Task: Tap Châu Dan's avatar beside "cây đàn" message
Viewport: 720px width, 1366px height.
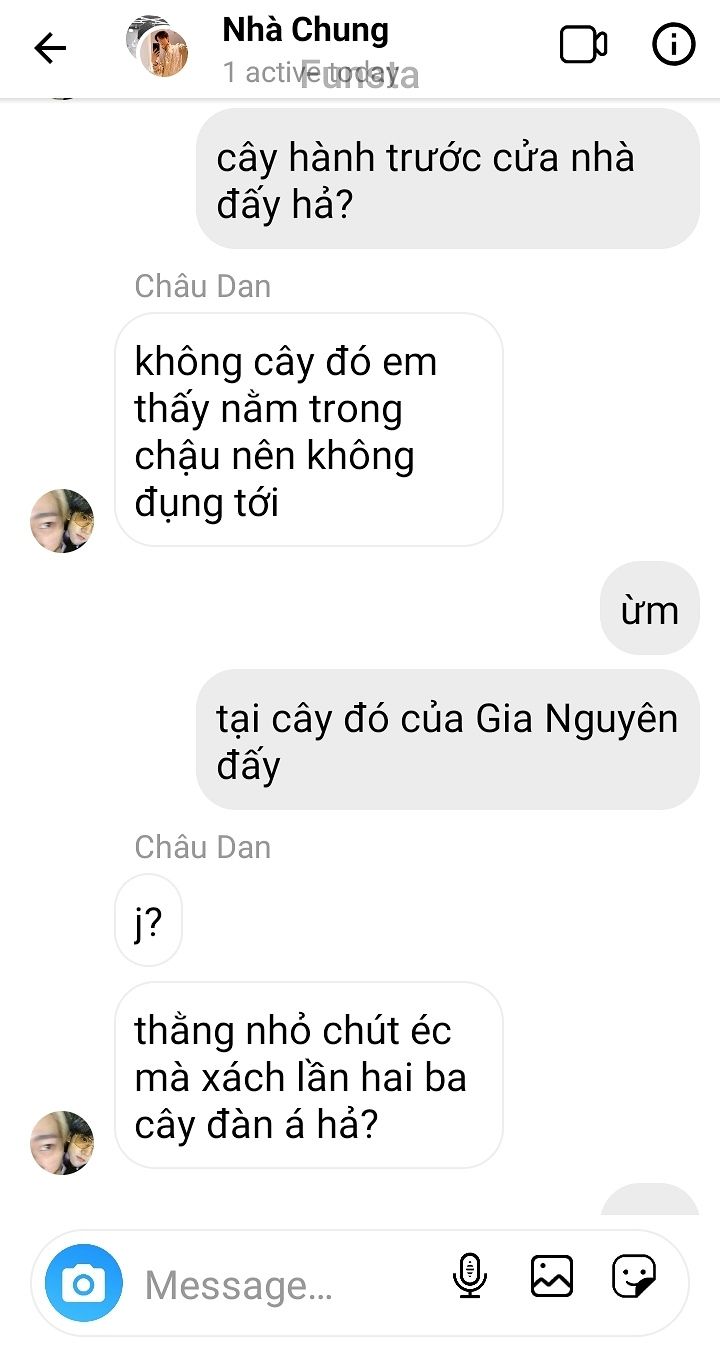Action: click(62, 1142)
